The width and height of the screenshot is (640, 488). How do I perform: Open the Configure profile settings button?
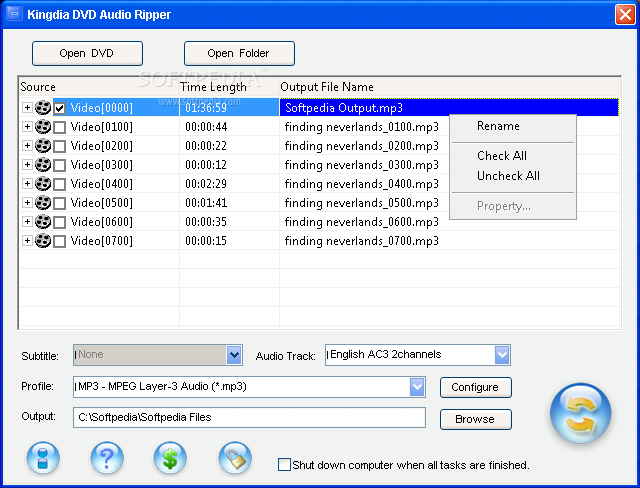pyautogui.click(x=476, y=387)
